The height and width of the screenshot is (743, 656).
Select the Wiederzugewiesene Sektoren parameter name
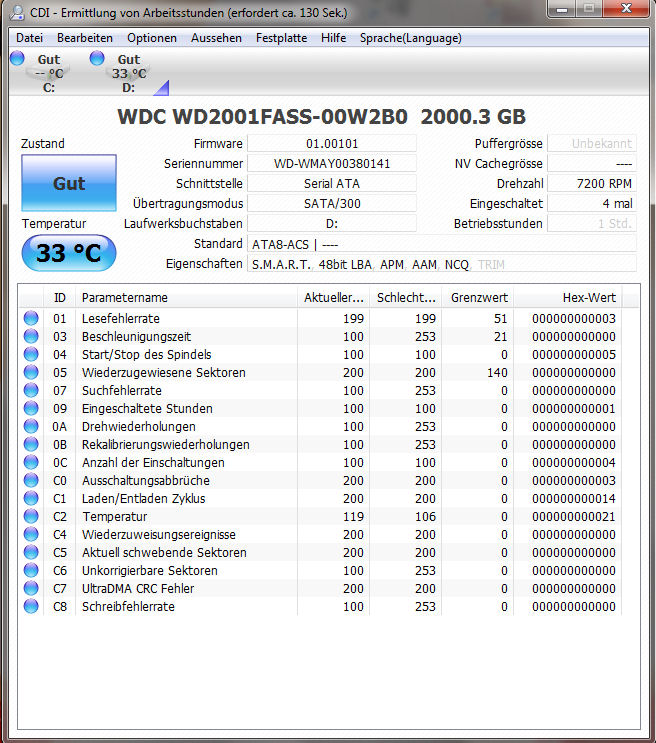click(x=164, y=372)
